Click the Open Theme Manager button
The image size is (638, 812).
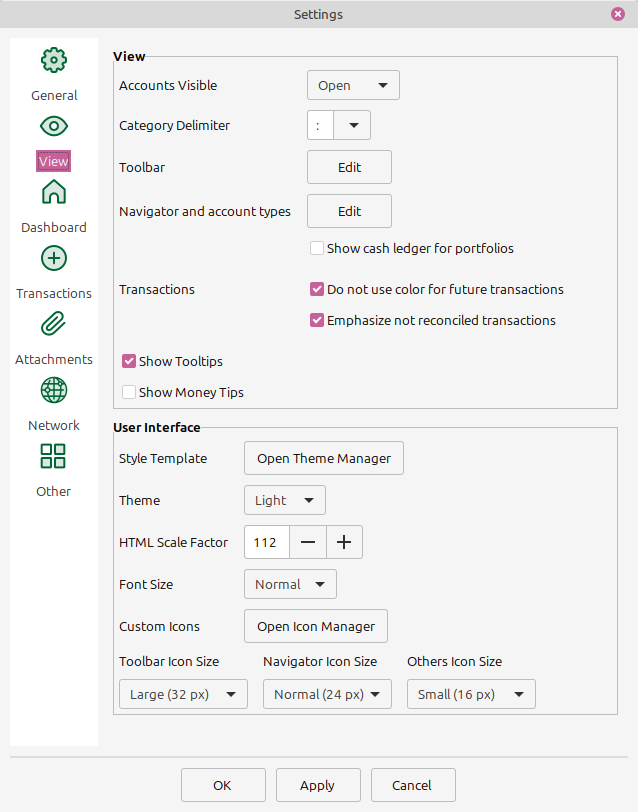click(323, 458)
